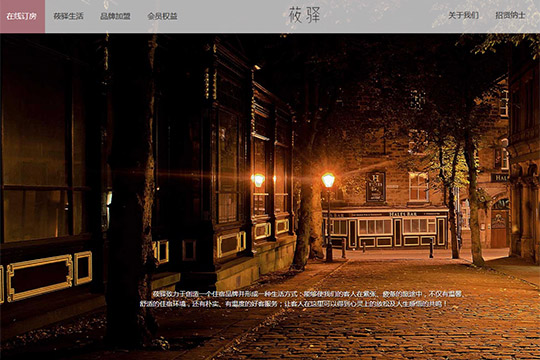Click the large dark tree trunk on the left

[132, 193]
